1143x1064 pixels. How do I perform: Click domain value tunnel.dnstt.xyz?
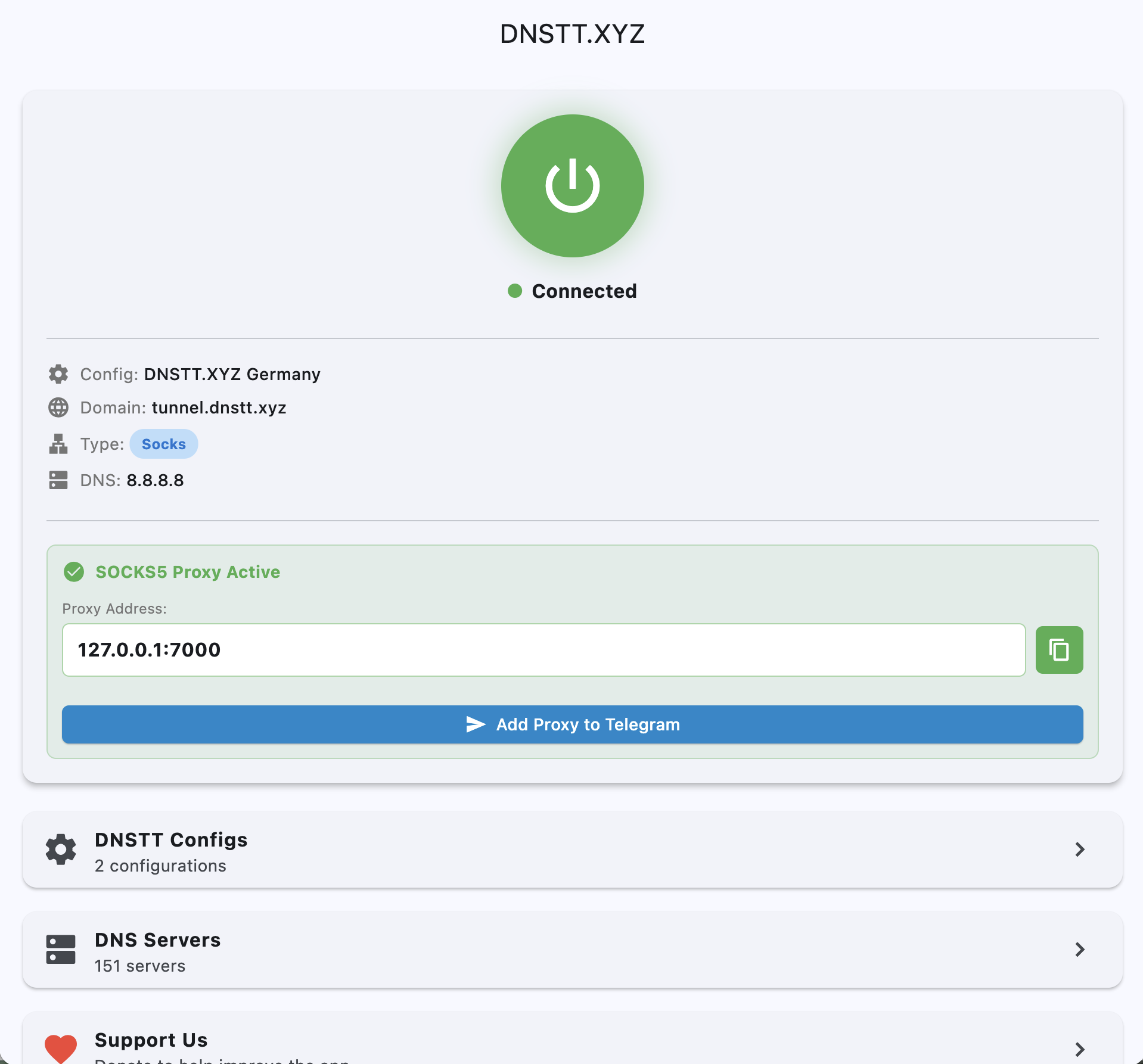(x=219, y=407)
